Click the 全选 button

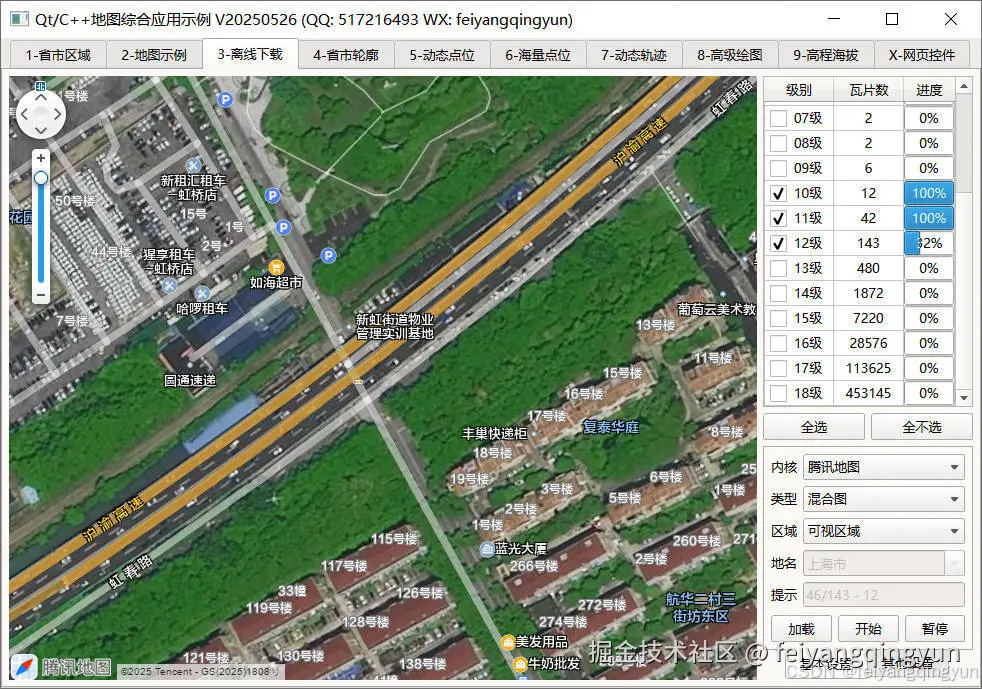814,427
